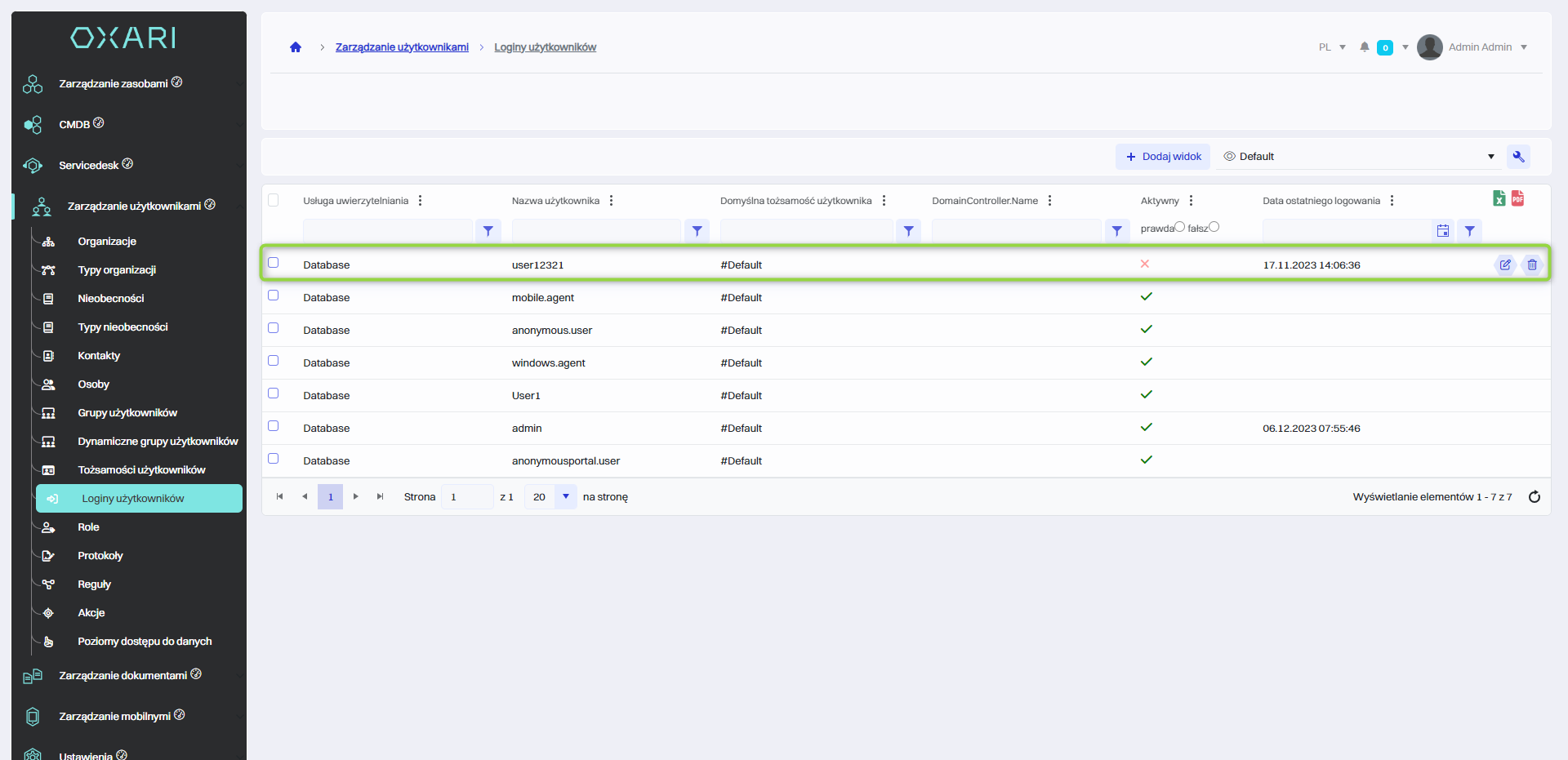This screenshot has width=1568, height=760.
Task: Tick the select-all header checkbox
Action: [x=274, y=200]
